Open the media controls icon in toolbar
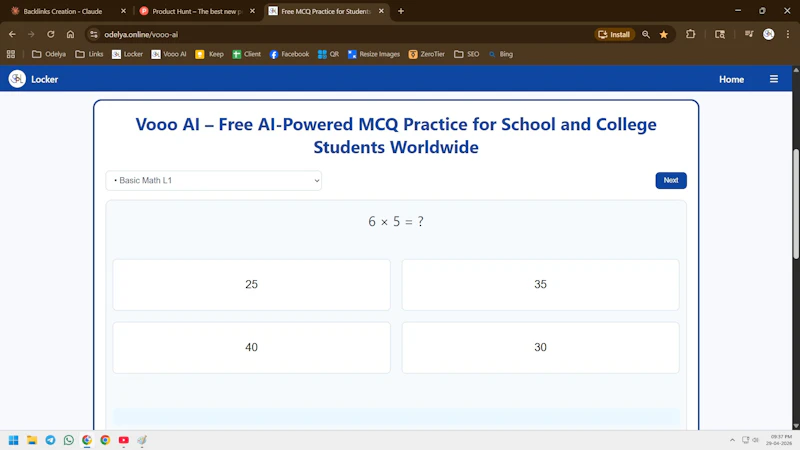The image size is (800, 450). tap(749, 34)
